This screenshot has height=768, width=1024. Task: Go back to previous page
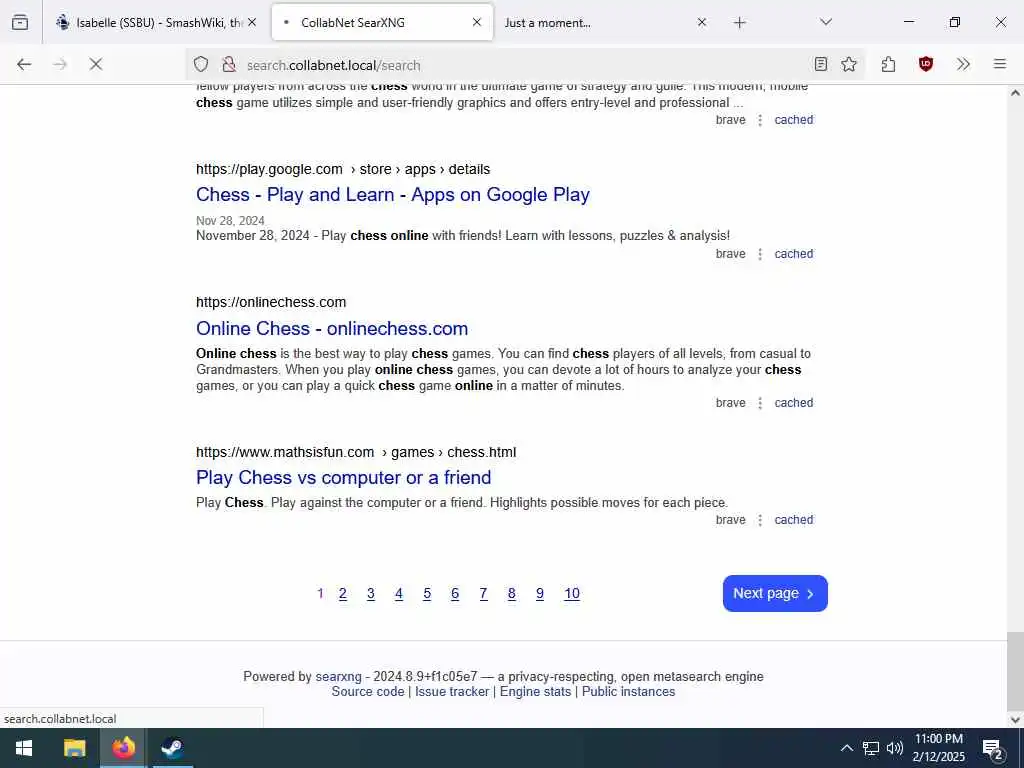click(x=24, y=64)
